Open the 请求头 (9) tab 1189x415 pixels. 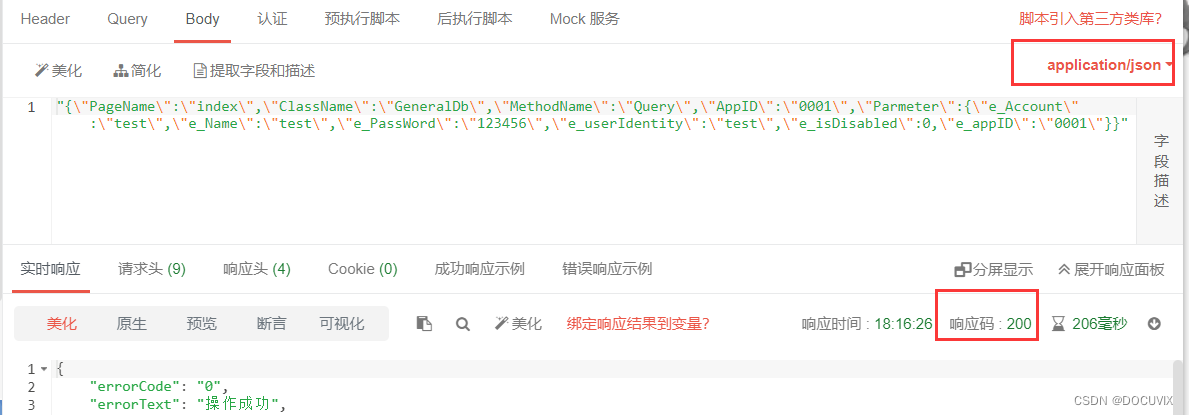152,269
